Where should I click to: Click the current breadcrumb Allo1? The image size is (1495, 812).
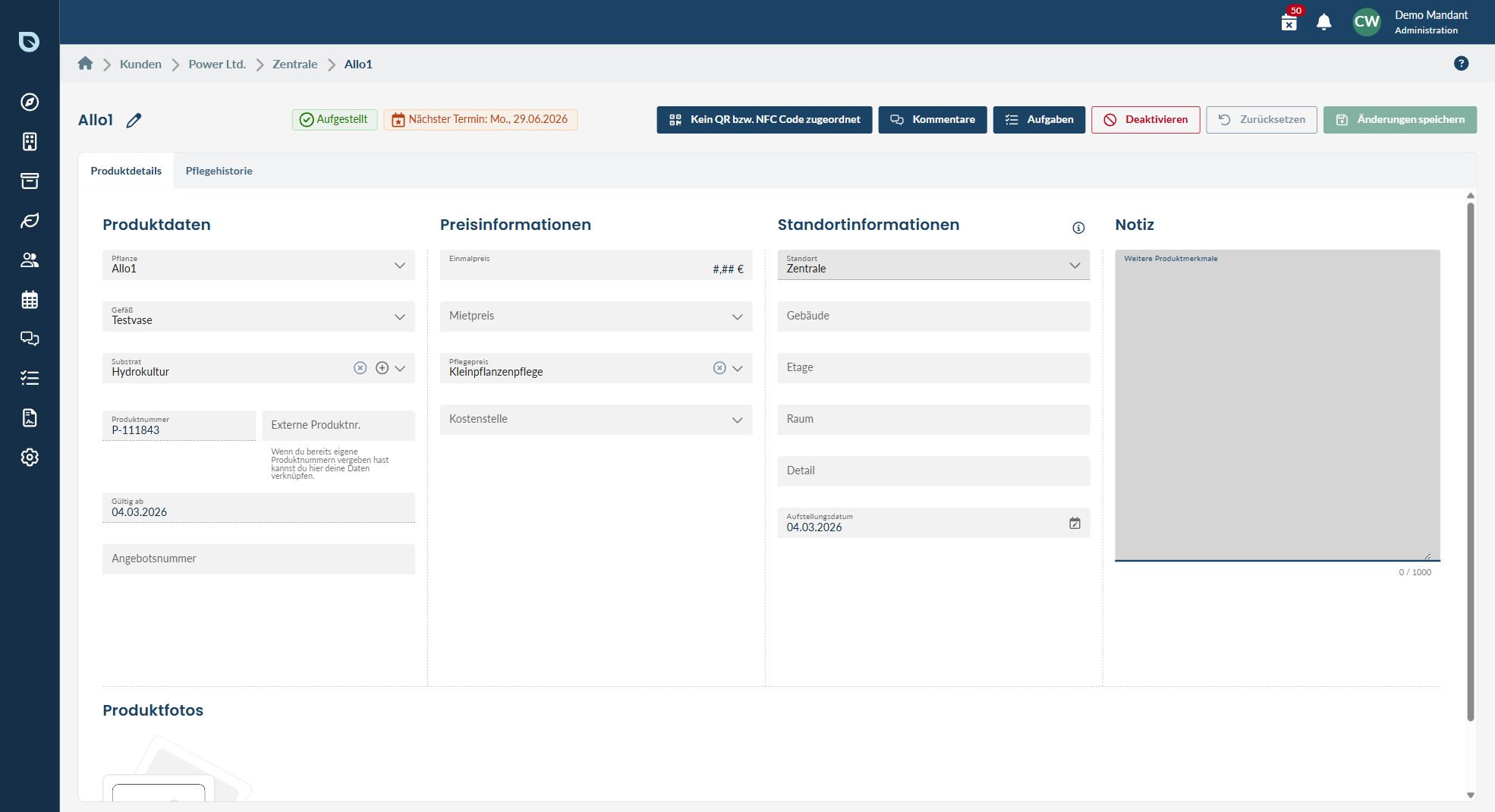coord(358,65)
